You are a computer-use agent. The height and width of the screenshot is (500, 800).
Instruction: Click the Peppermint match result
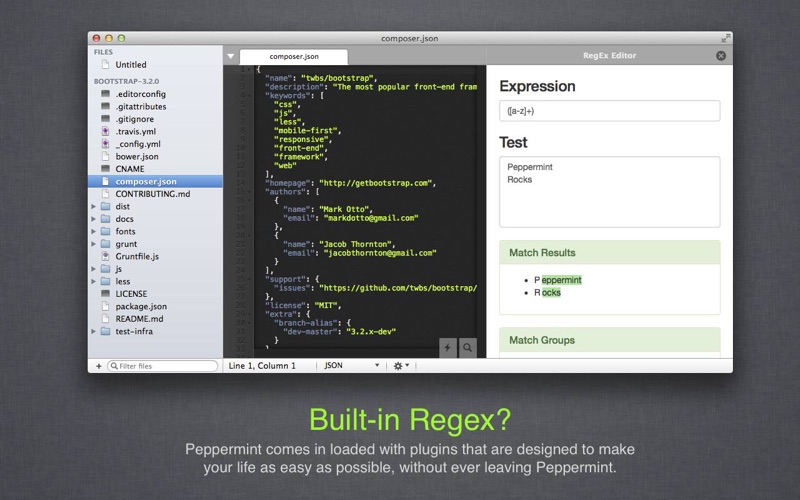coord(558,280)
